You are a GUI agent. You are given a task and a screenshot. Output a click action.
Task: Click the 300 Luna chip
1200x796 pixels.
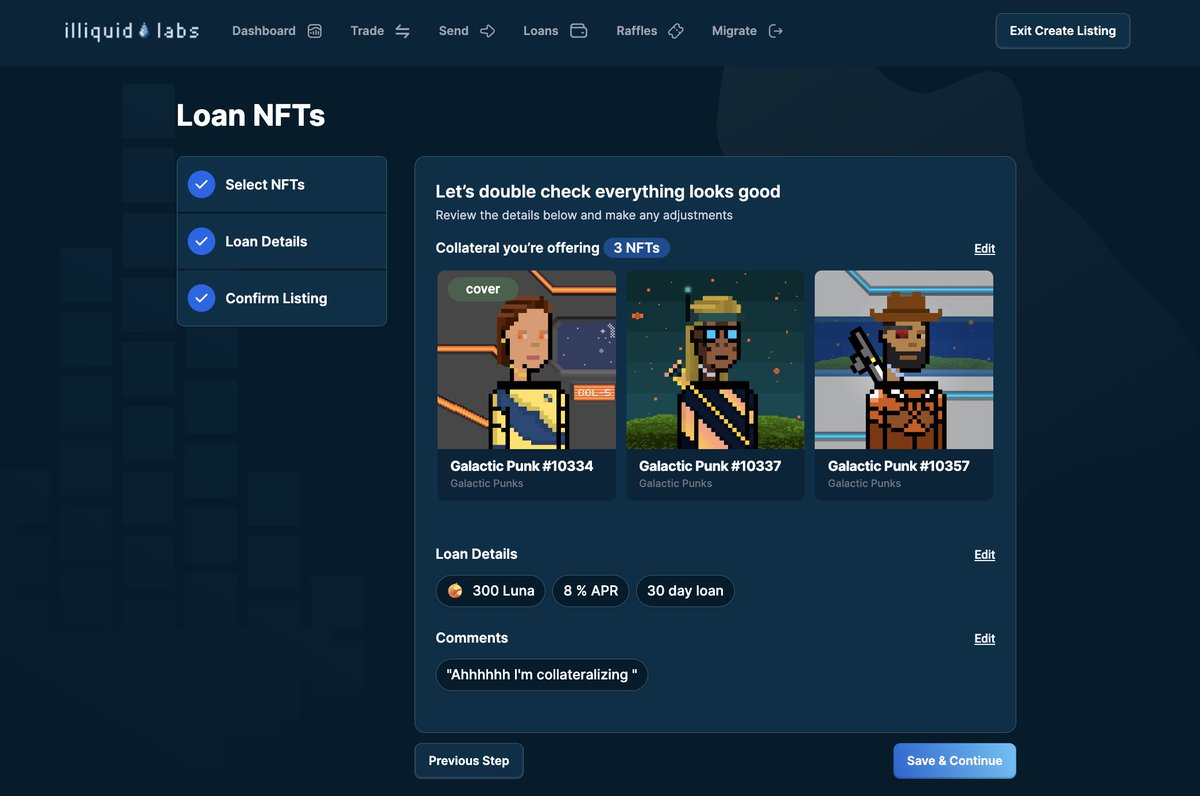click(491, 591)
